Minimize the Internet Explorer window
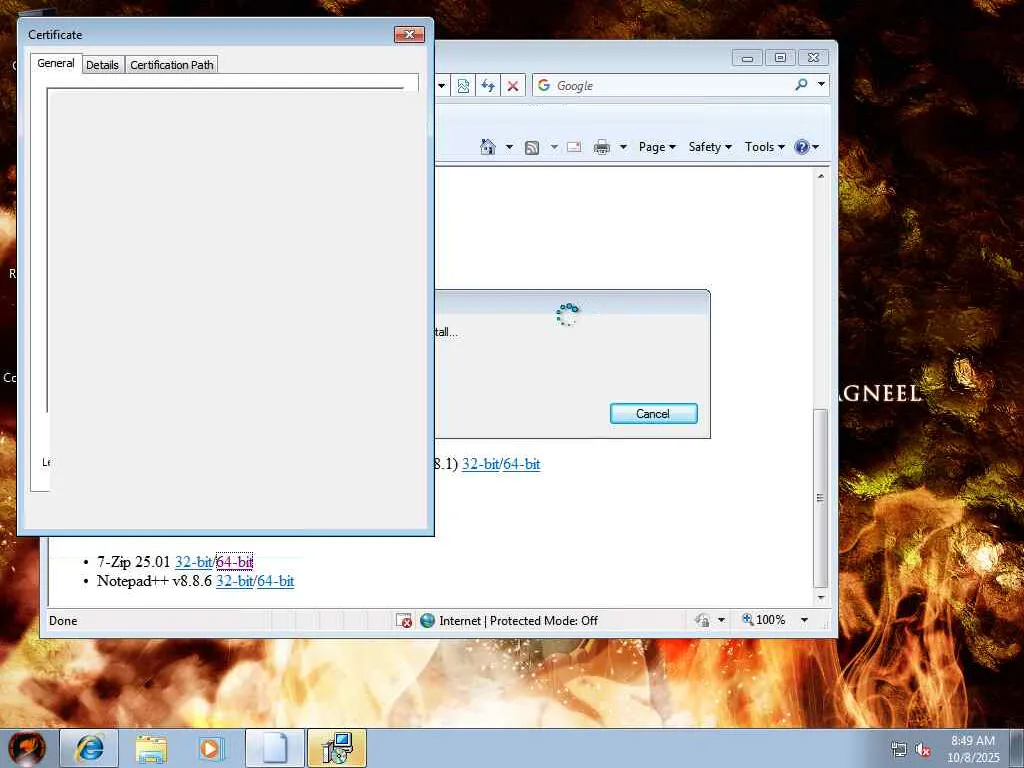 (748, 58)
